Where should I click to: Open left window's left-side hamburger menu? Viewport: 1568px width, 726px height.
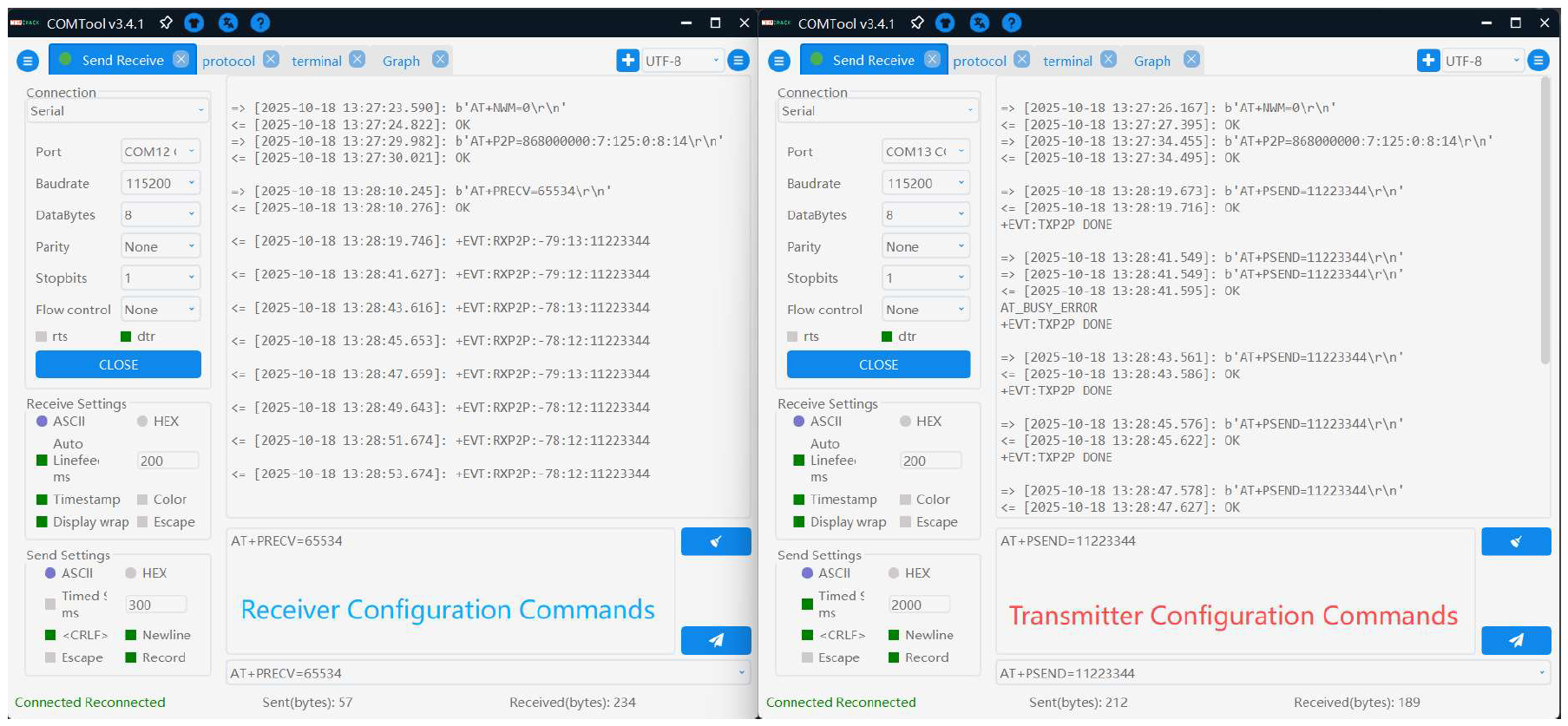[x=28, y=61]
